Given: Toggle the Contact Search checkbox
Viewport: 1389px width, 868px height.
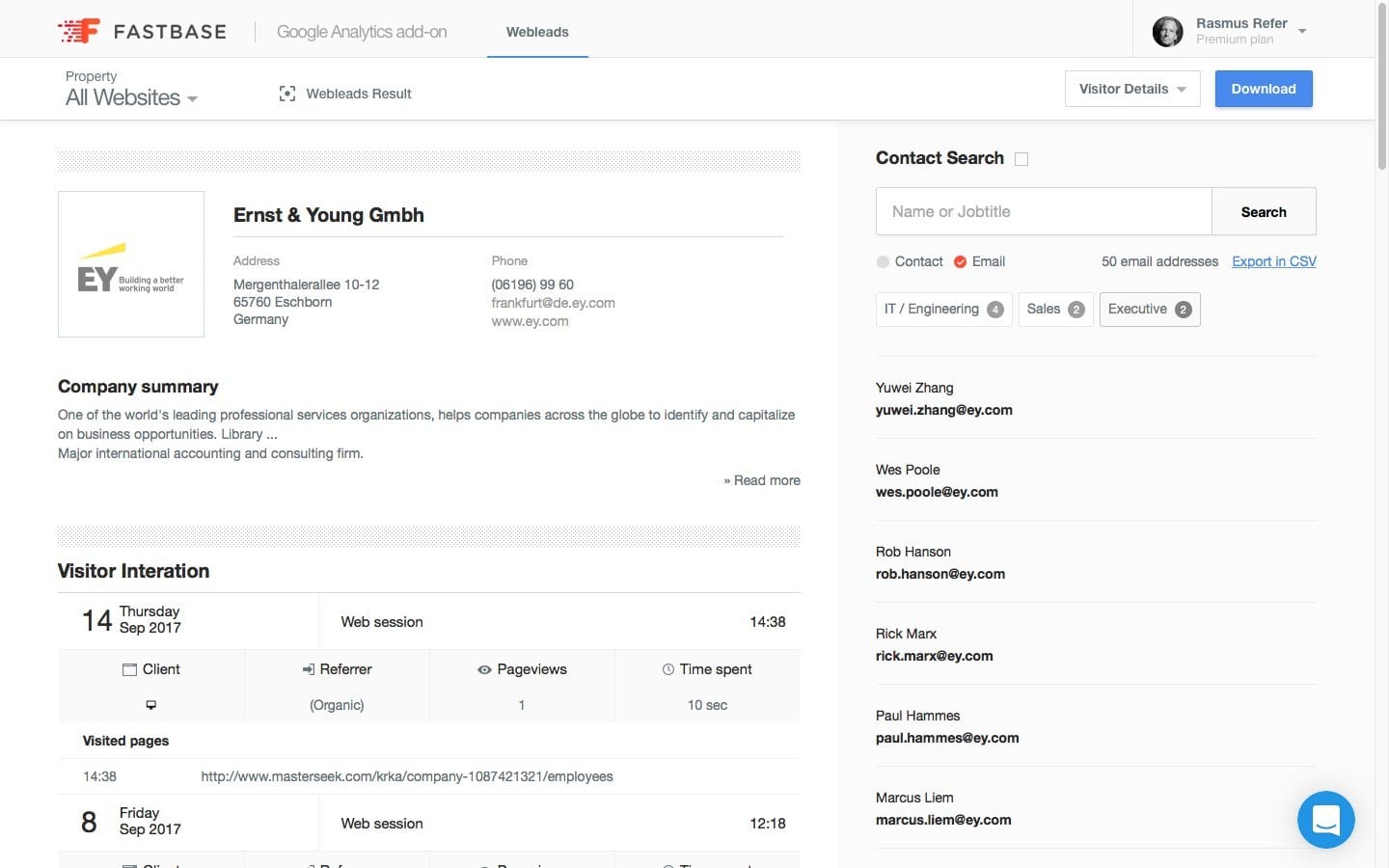Looking at the screenshot, I should click(x=1021, y=159).
